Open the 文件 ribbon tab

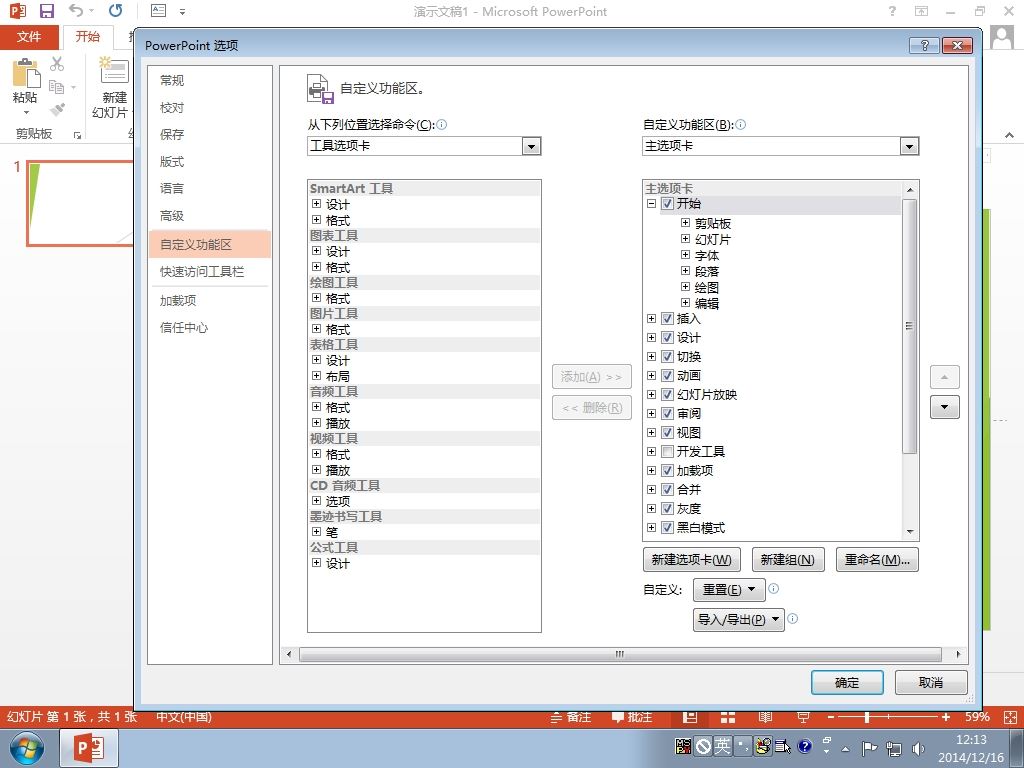(x=29, y=37)
